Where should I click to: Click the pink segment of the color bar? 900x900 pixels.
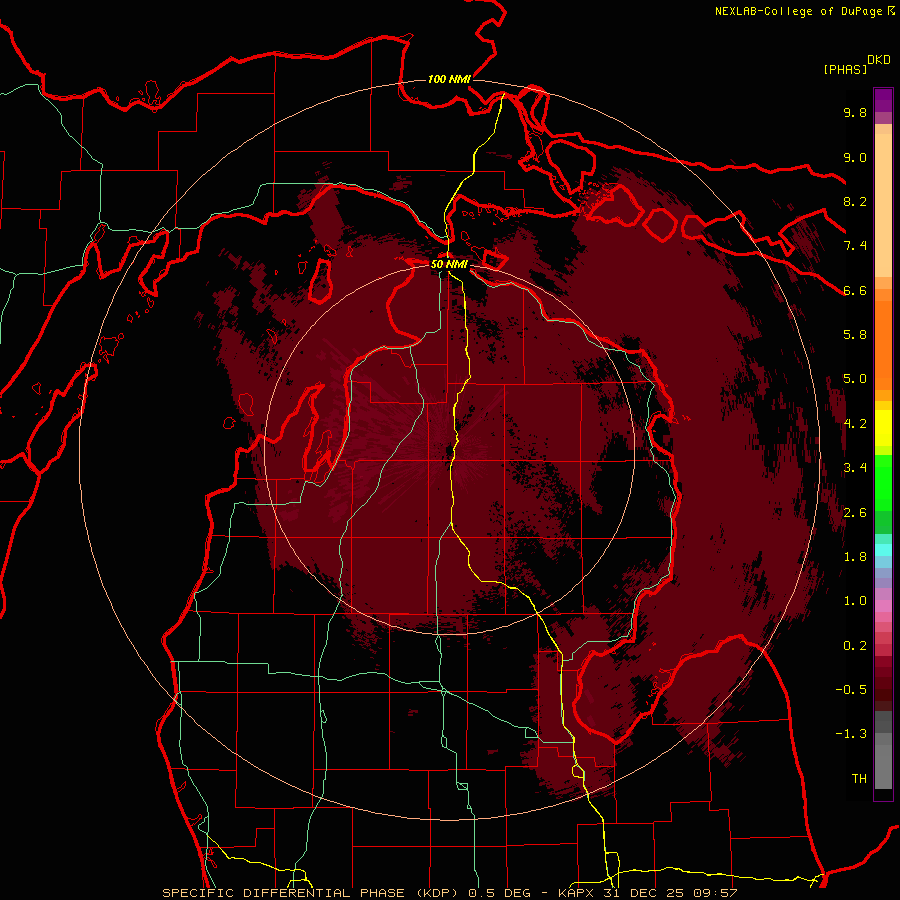(883, 606)
